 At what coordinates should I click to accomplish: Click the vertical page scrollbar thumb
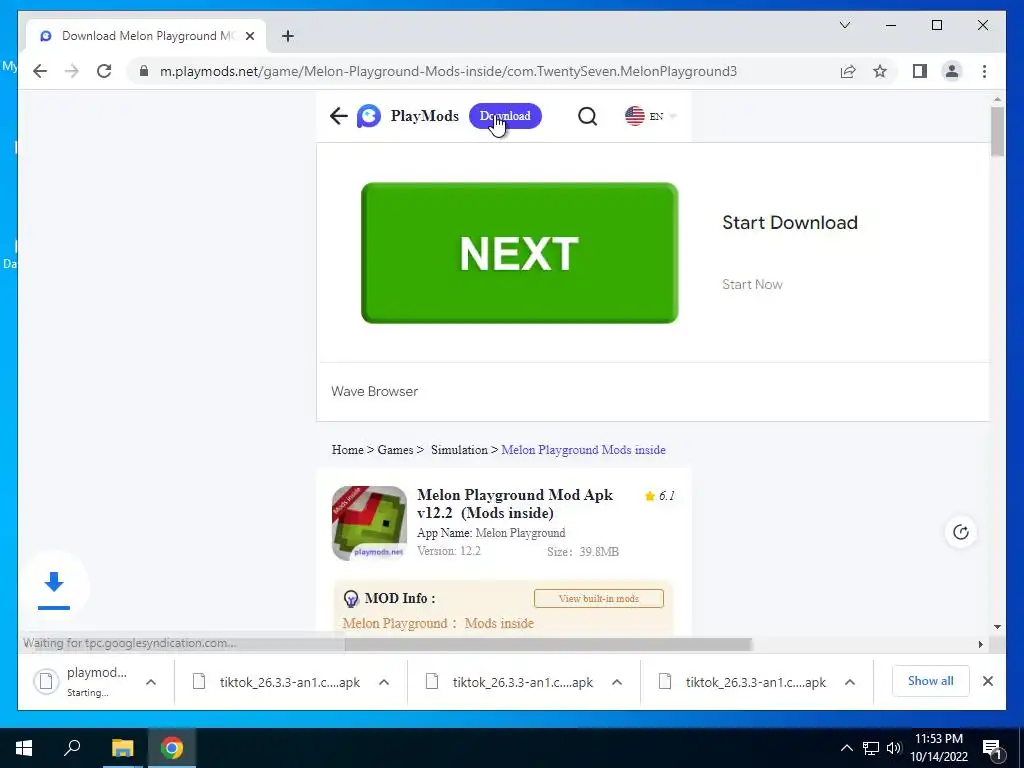(x=997, y=131)
